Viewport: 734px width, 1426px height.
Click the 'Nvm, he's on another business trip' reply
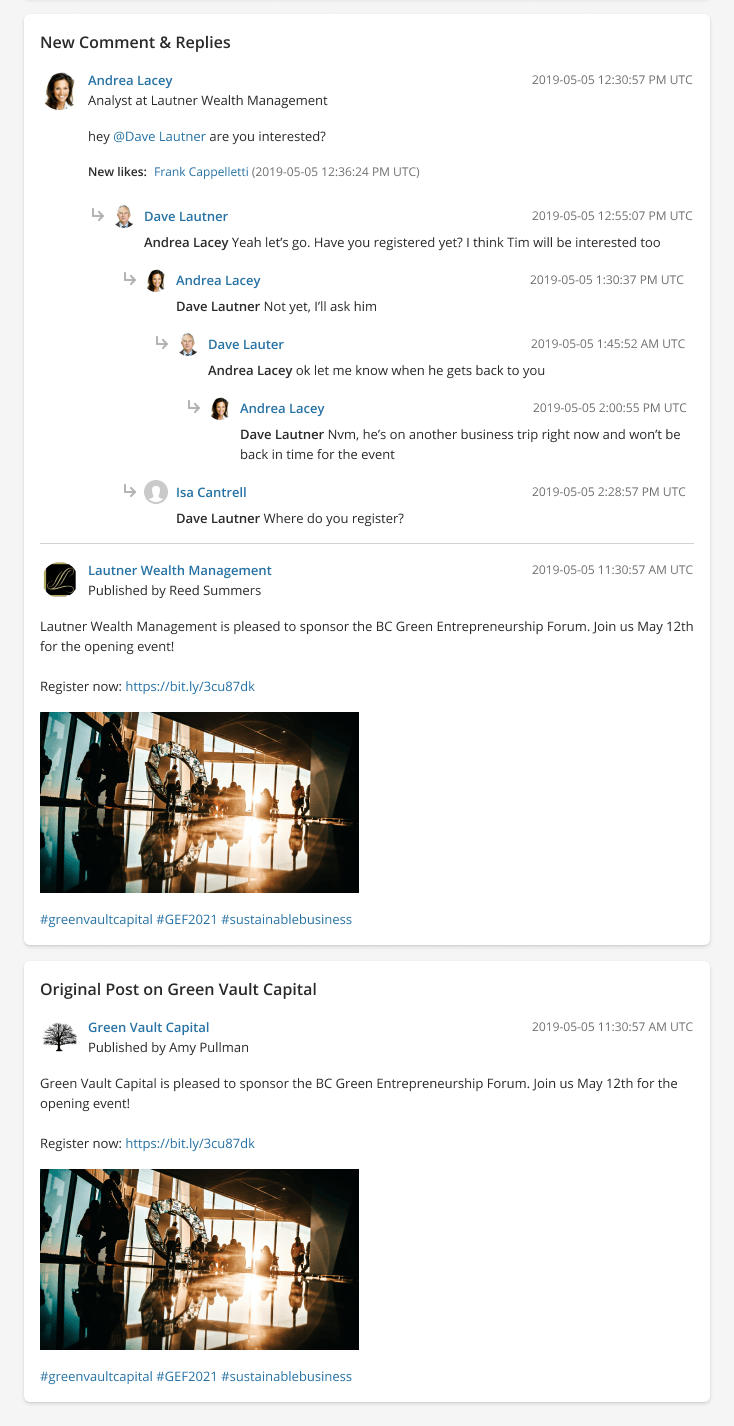click(460, 444)
